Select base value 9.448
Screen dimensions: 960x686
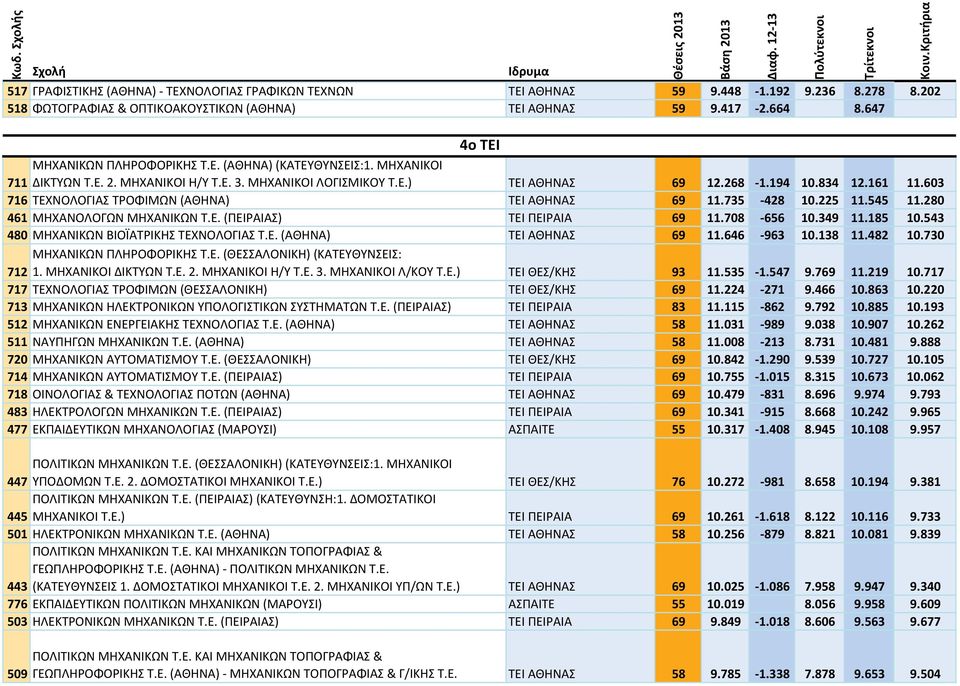pyautogui.click(x=726, y=91)
